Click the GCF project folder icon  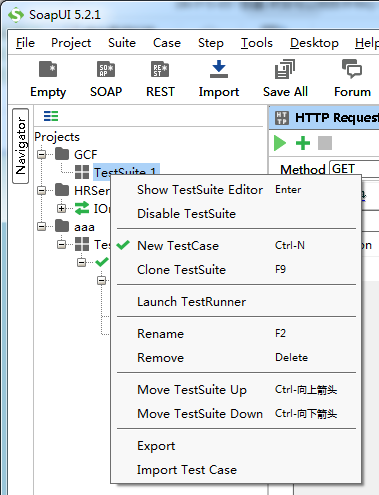pos(62,154)
